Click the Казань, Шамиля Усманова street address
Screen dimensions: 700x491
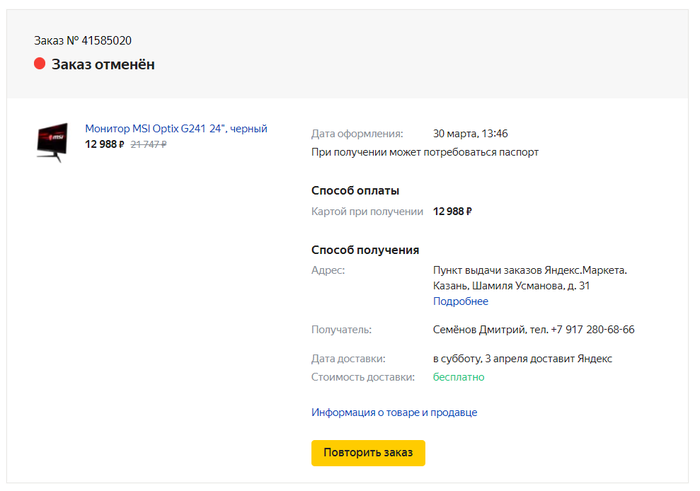(511, 286)
